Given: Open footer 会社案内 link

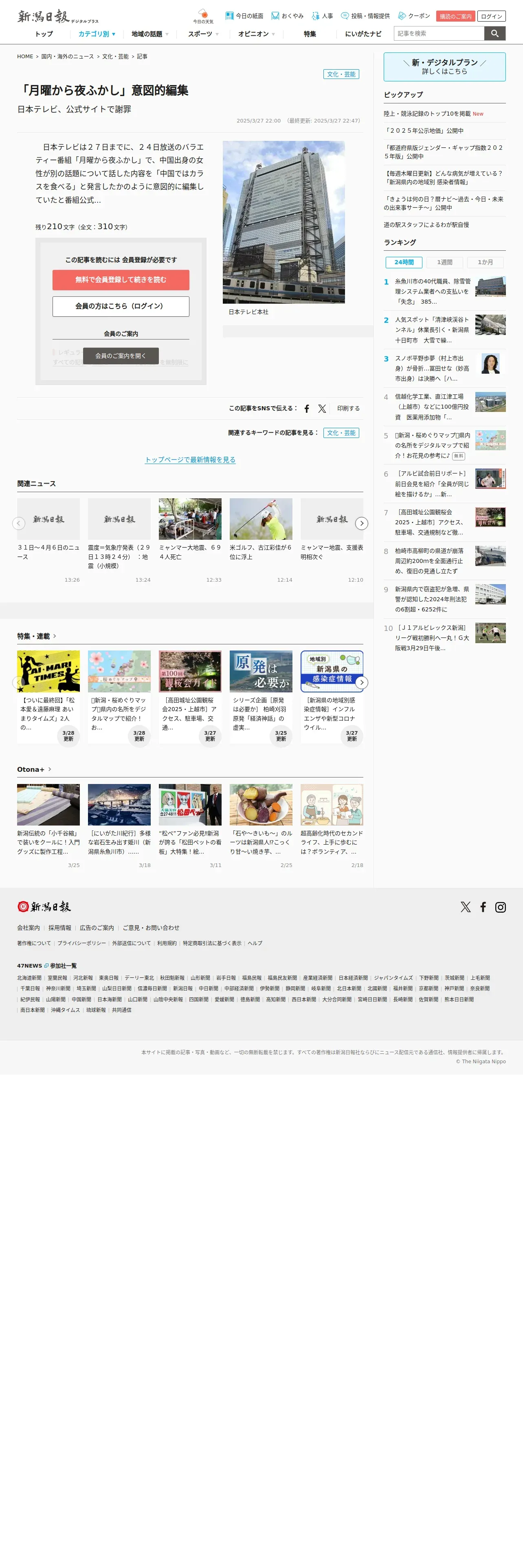Looking at the screenshot, I should pos(28,928).
